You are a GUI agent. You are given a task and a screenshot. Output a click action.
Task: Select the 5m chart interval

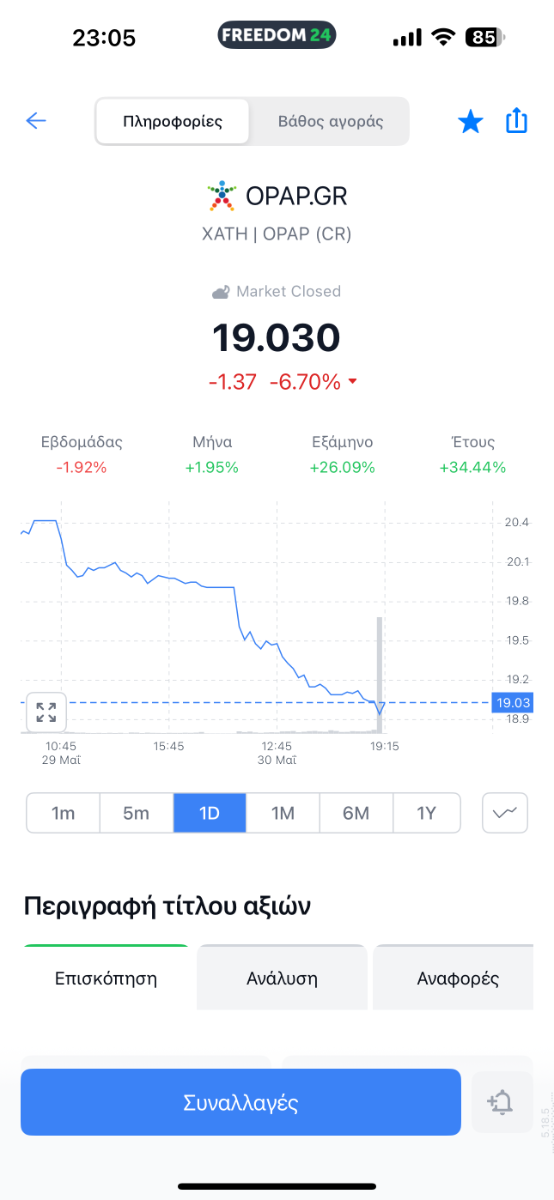coord(136,813)
